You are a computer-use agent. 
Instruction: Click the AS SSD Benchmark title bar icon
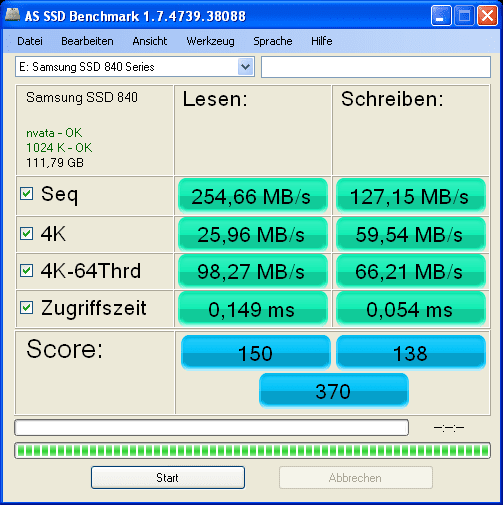click(13, 15)
